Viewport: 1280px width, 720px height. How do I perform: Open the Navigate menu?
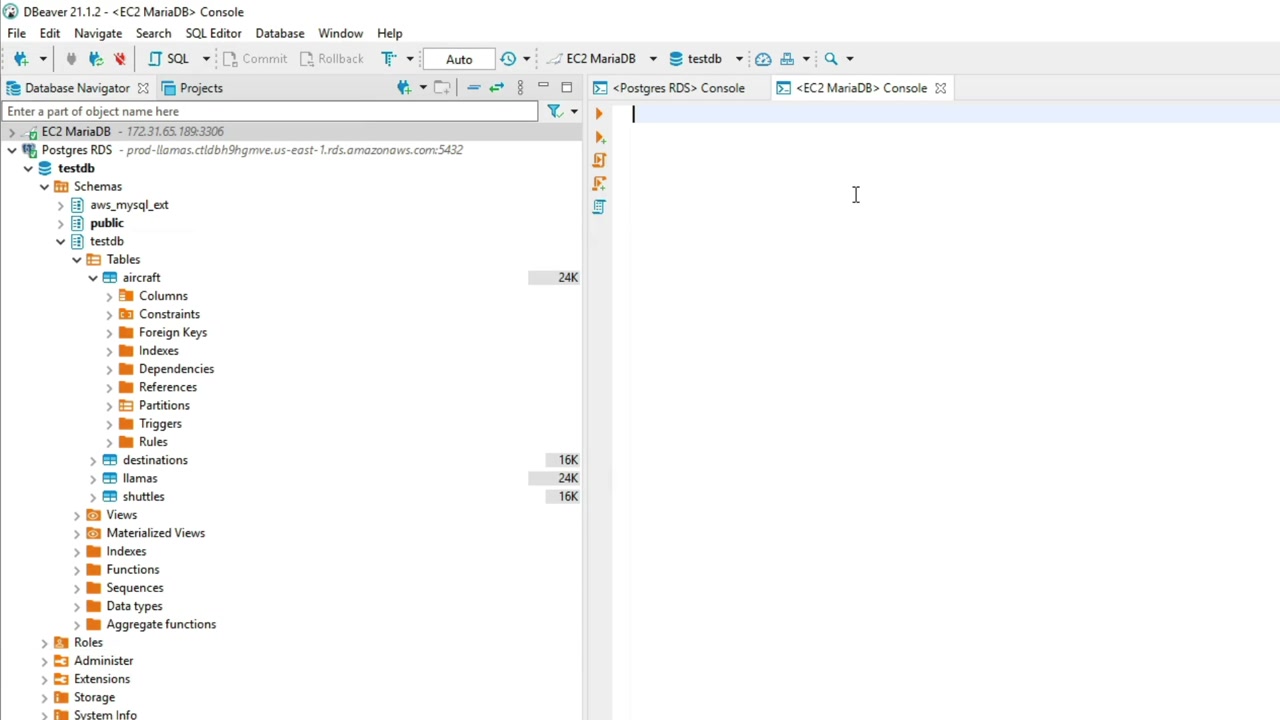[x=98, y=33]
